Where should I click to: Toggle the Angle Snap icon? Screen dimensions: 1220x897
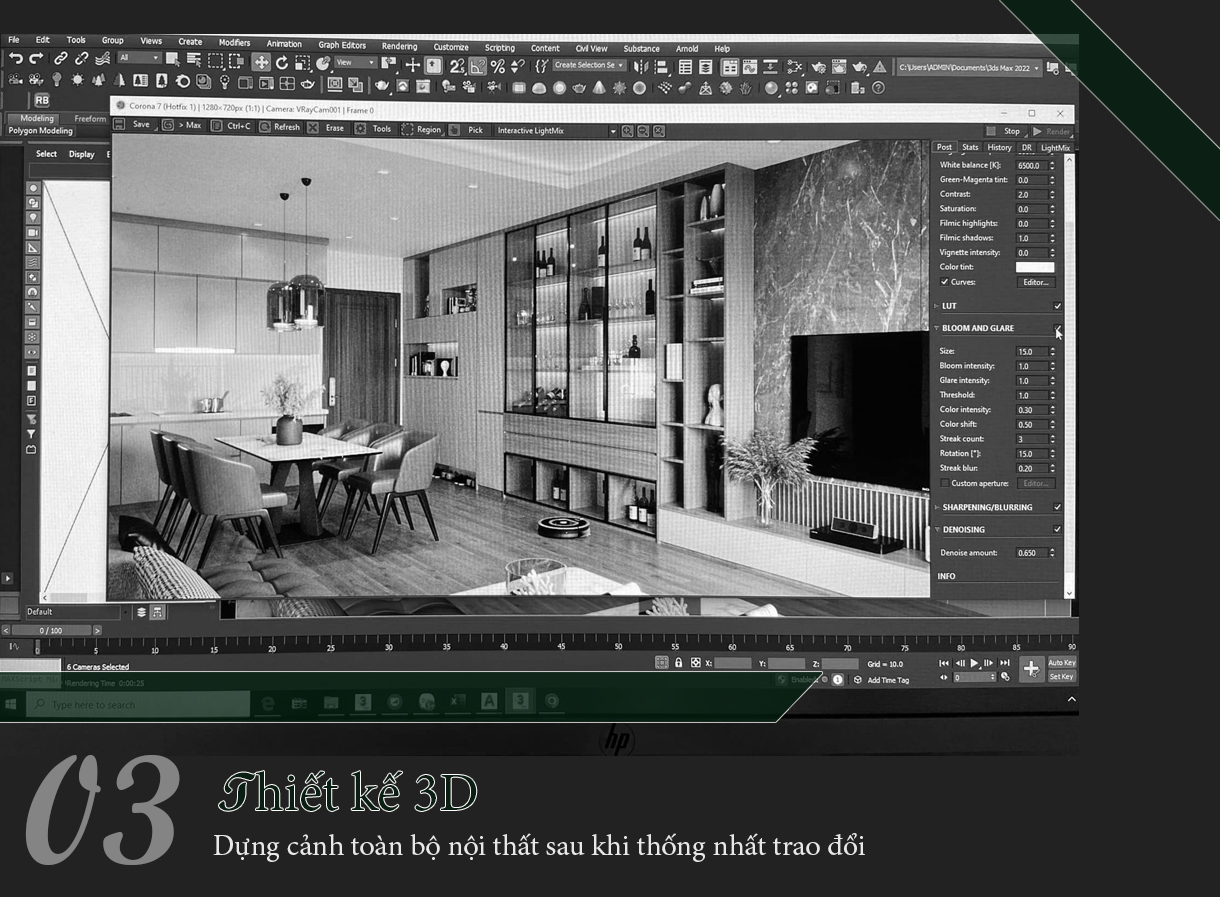(477, 66)
